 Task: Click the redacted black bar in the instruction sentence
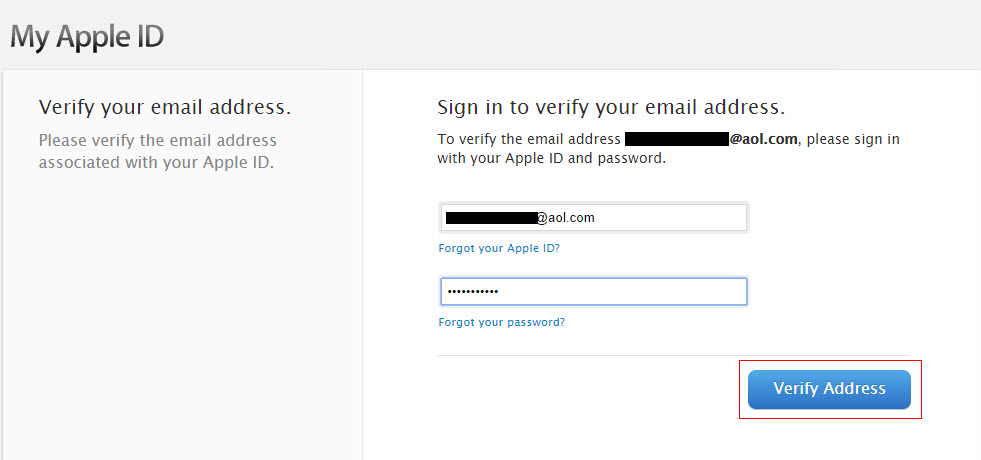(x=677, y=139)
